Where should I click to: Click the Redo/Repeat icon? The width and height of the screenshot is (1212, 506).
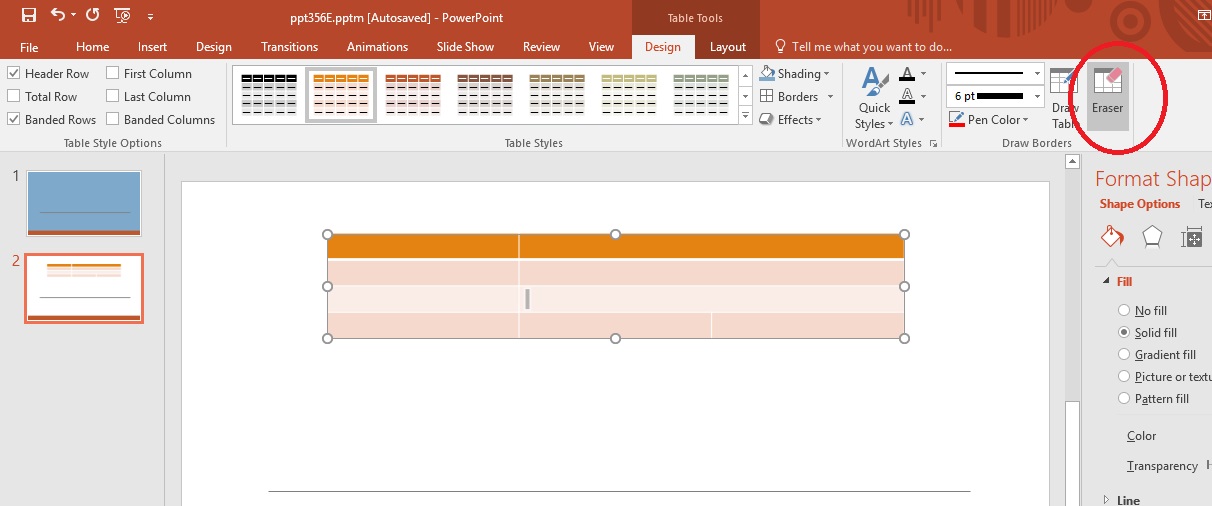coord(92,15)
